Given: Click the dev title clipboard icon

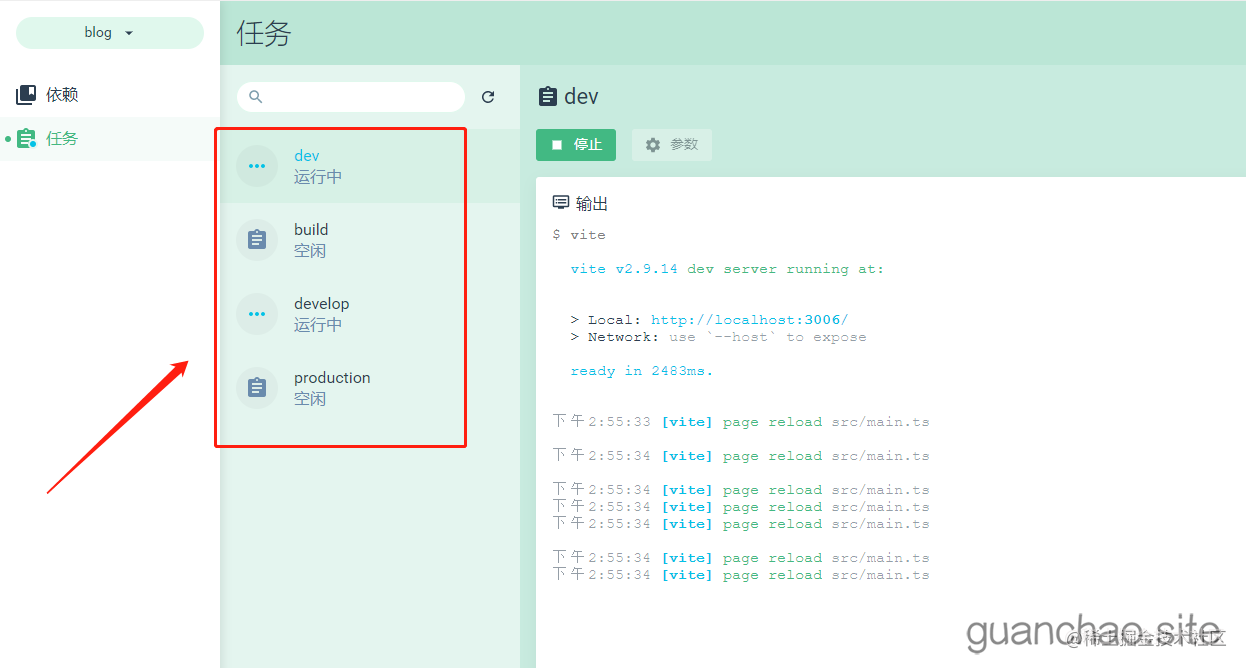Looking at the screenshot, I should [x=548, y=96].
